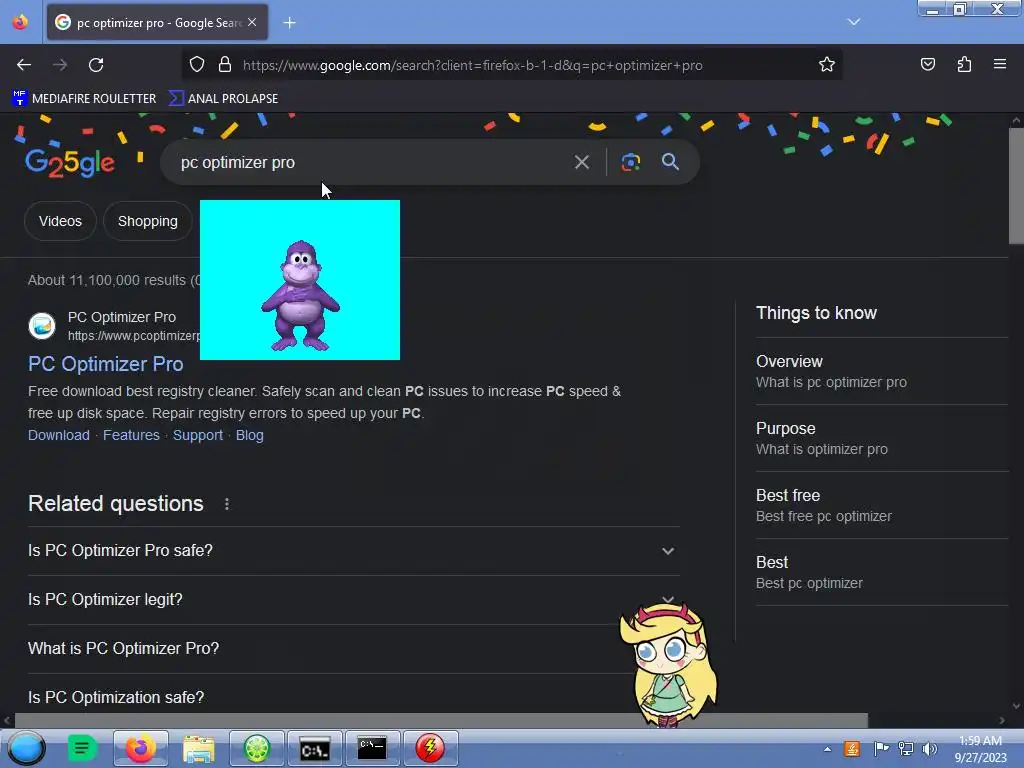The image size is (1024, 768).
Task: Switch to Firefox in taskbar
Action: point(140,748)
